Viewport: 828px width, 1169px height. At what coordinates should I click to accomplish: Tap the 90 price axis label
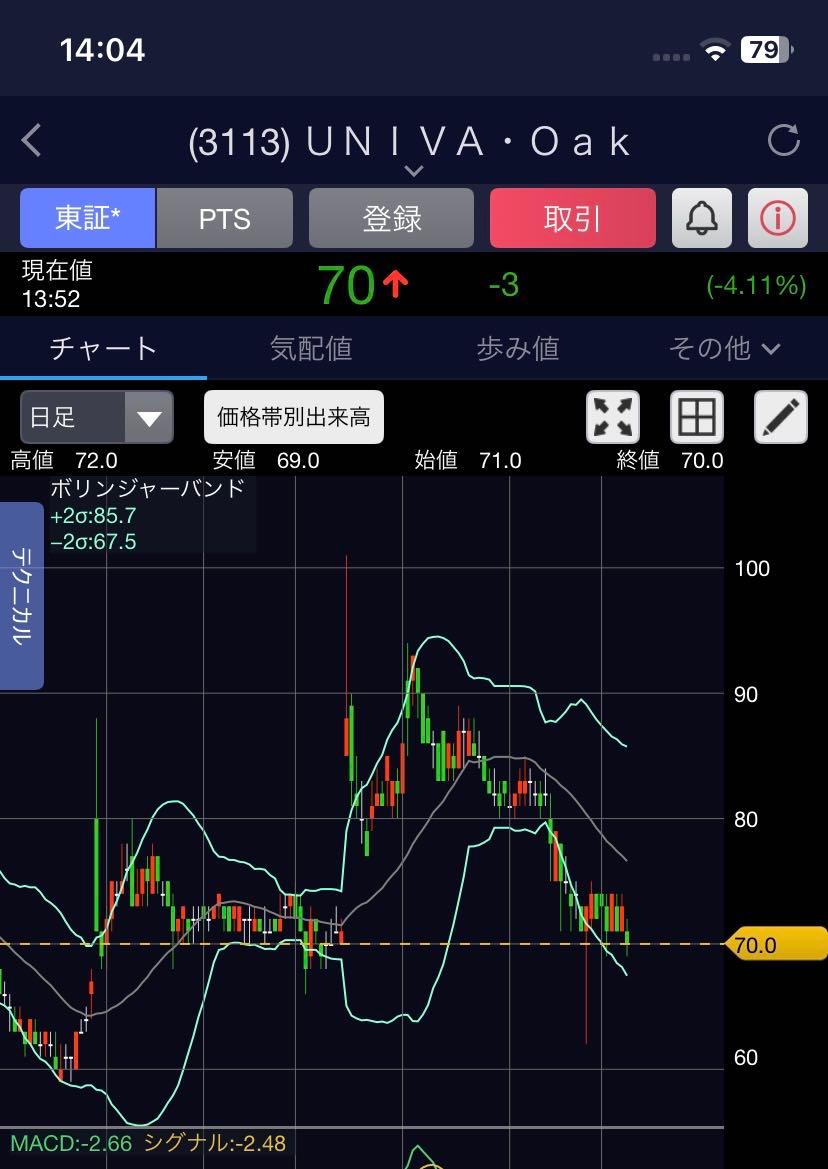746,694
